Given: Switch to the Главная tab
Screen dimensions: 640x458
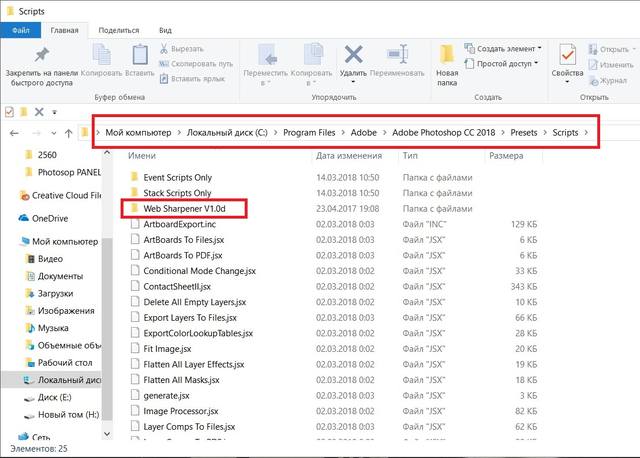Looking at the screenshot, I should (x=64, y=30).
